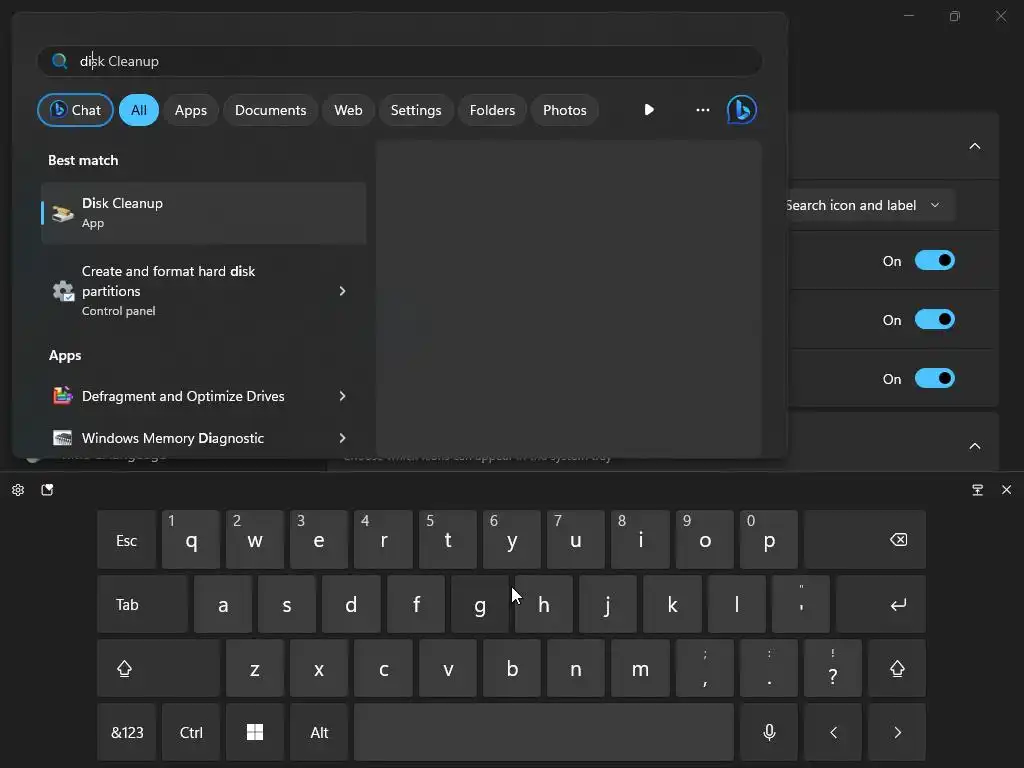Collapse the upper settings section chevron
Viewport: 1024px width, 768px height.
coord(974,146)
